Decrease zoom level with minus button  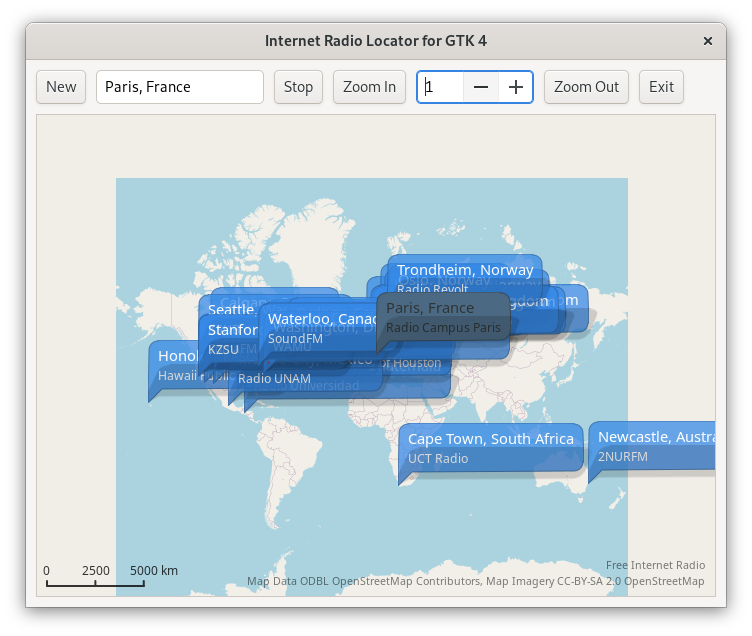point(481,87)
